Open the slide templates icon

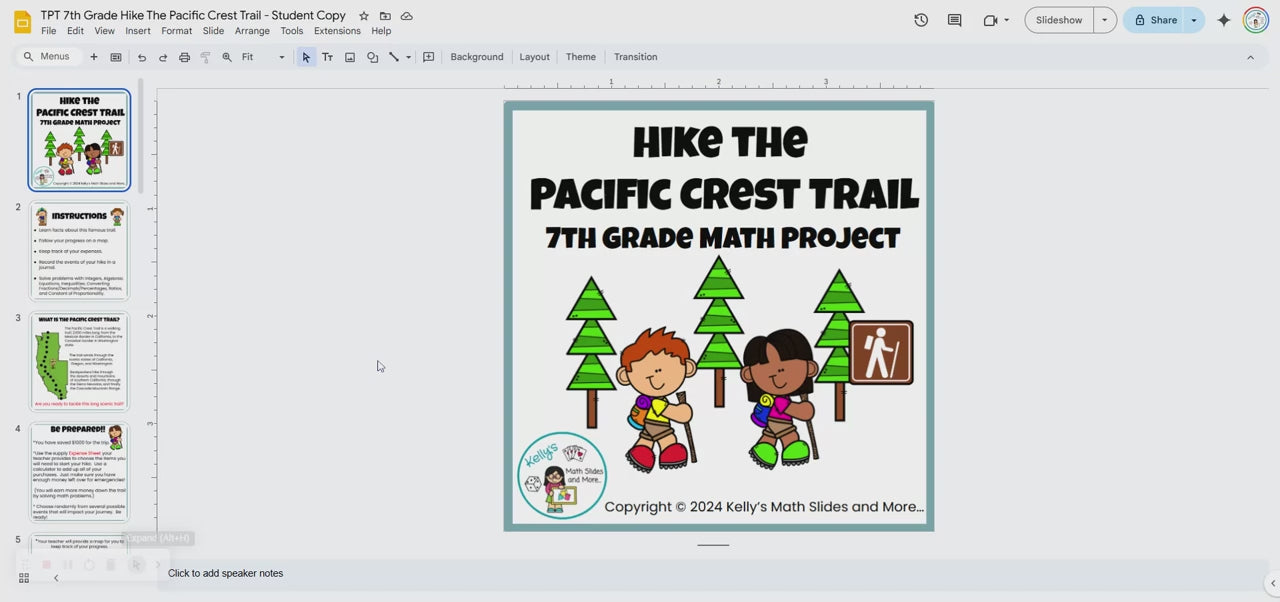tap(116, 57)
